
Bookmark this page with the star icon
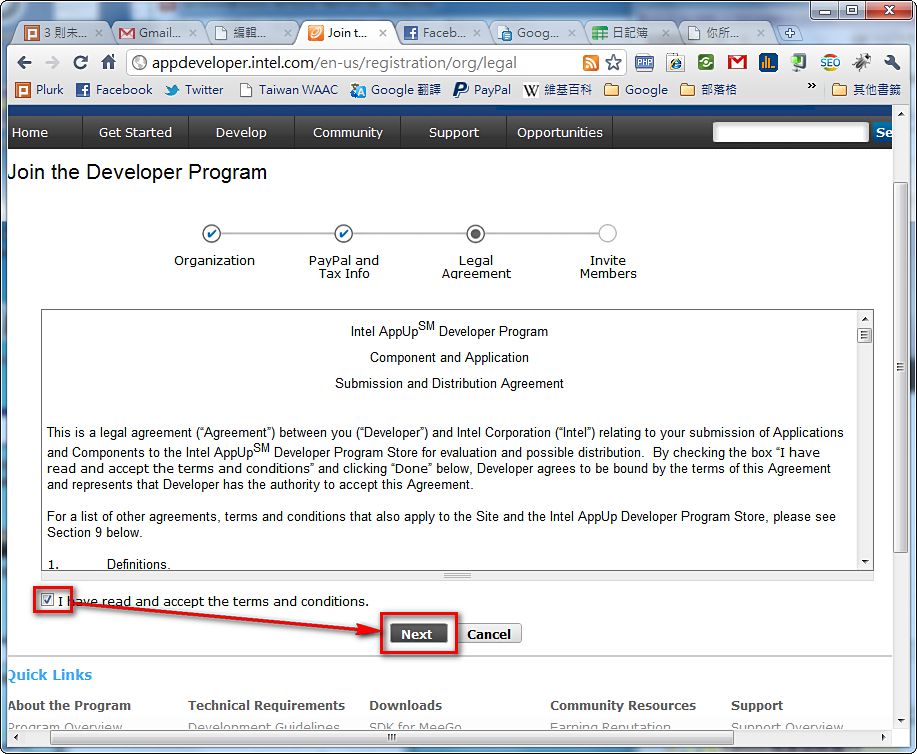point(613,63)
